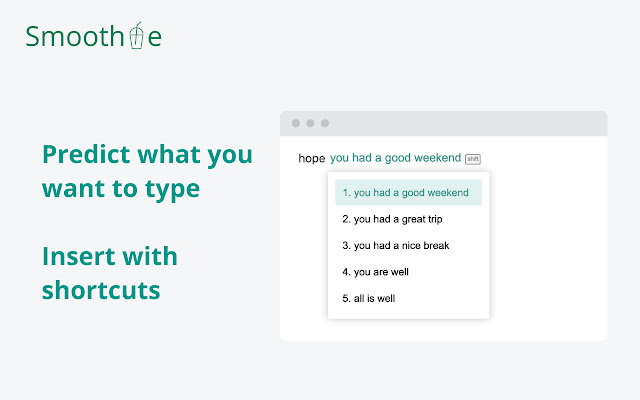
Task: Click the "Insert with shortcuts" heading
Action: [109, 273]
